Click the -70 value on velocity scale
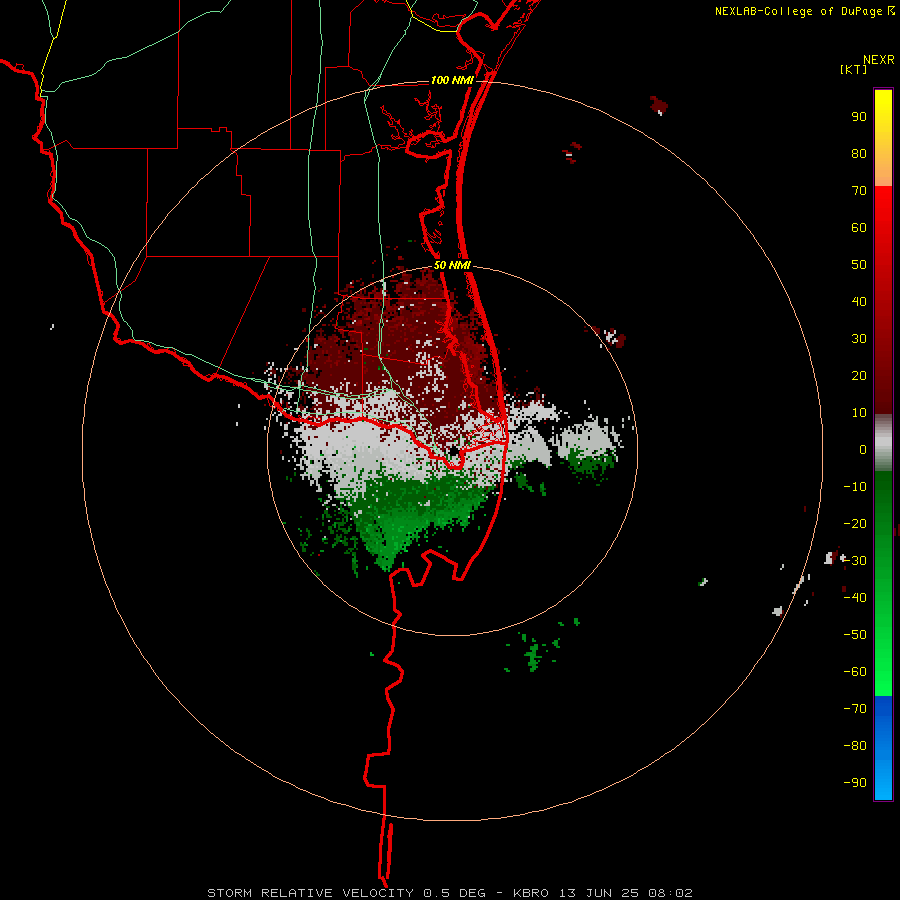Image resolution: width=900 pixels, height=900 pixels. 855,709
